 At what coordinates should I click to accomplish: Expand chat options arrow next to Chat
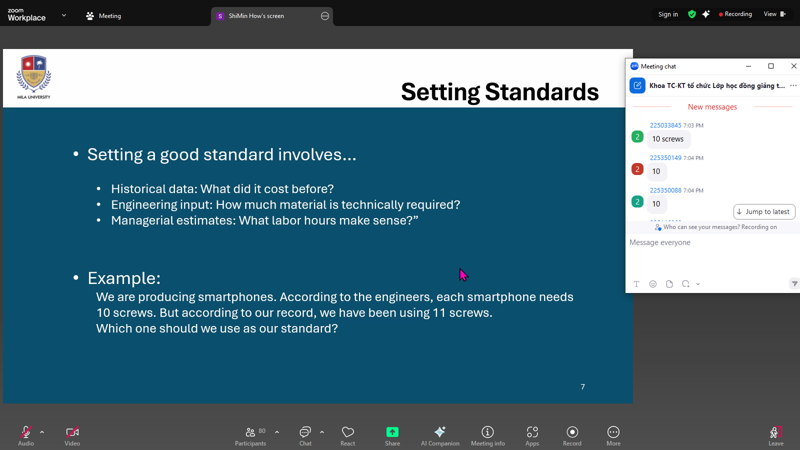323,432
